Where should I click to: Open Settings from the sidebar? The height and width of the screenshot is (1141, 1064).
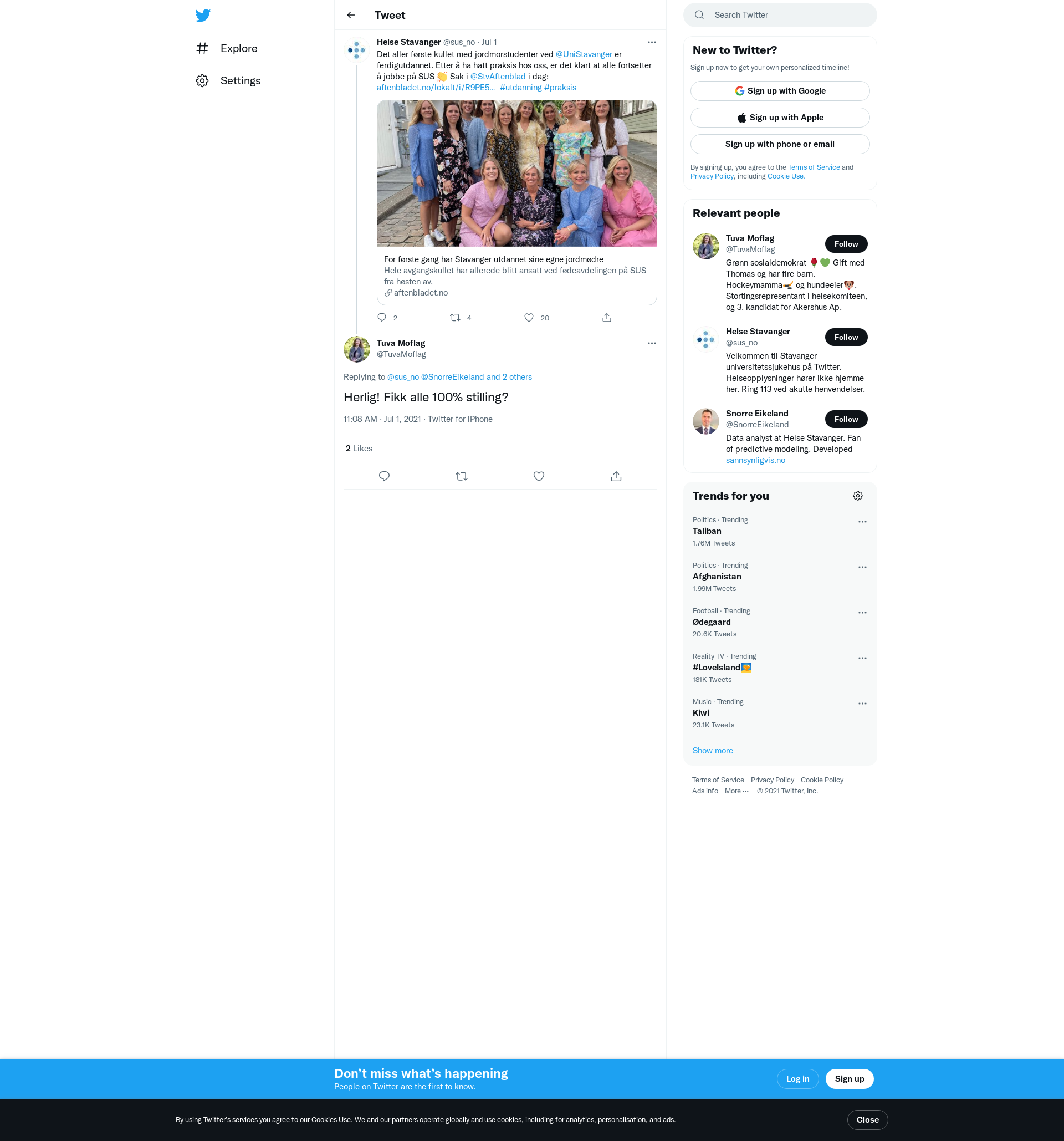click(x=228, y=80)
